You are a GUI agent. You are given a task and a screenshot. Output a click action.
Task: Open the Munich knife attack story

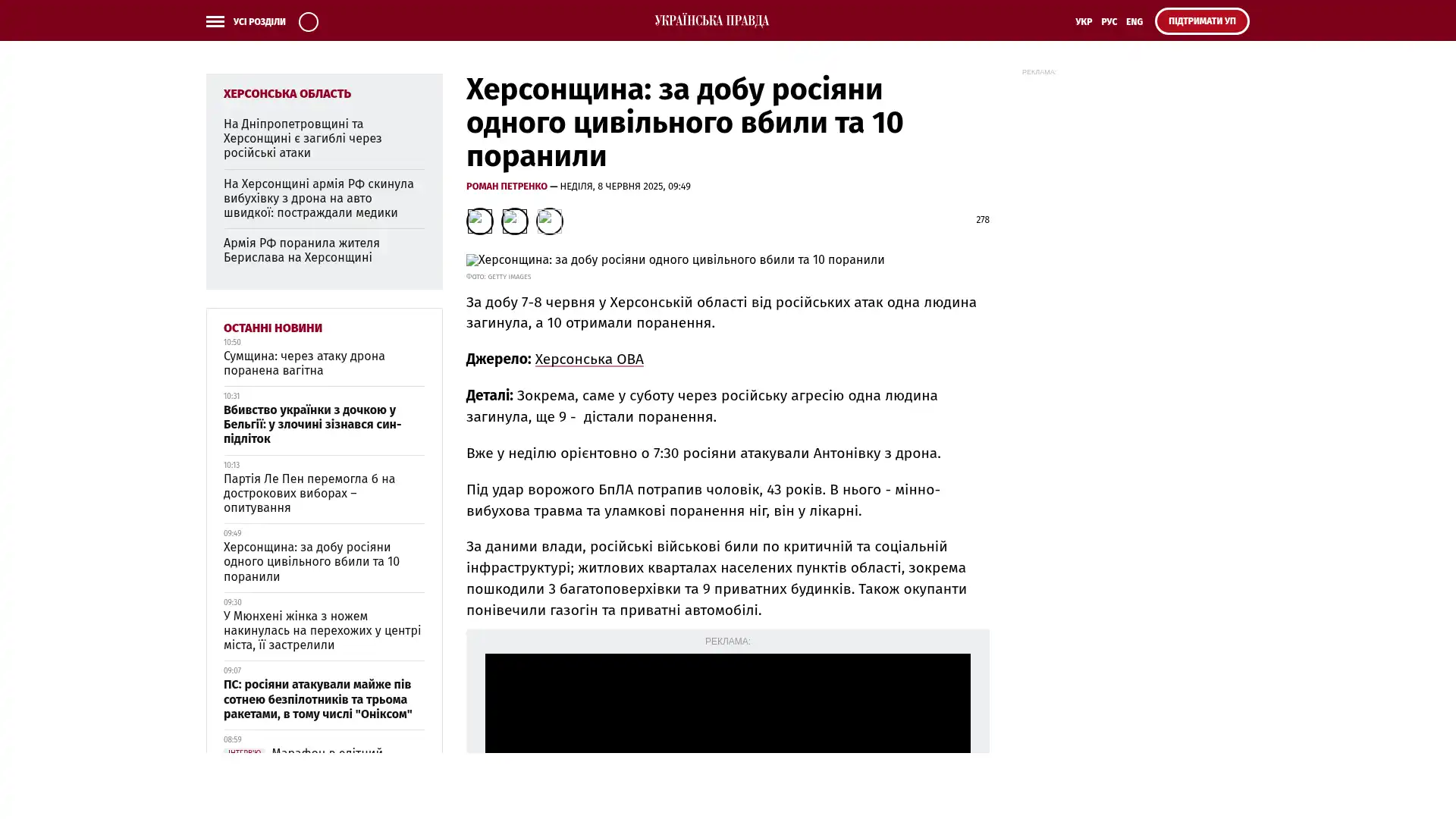pyautogui.click(x=322, y=630)
